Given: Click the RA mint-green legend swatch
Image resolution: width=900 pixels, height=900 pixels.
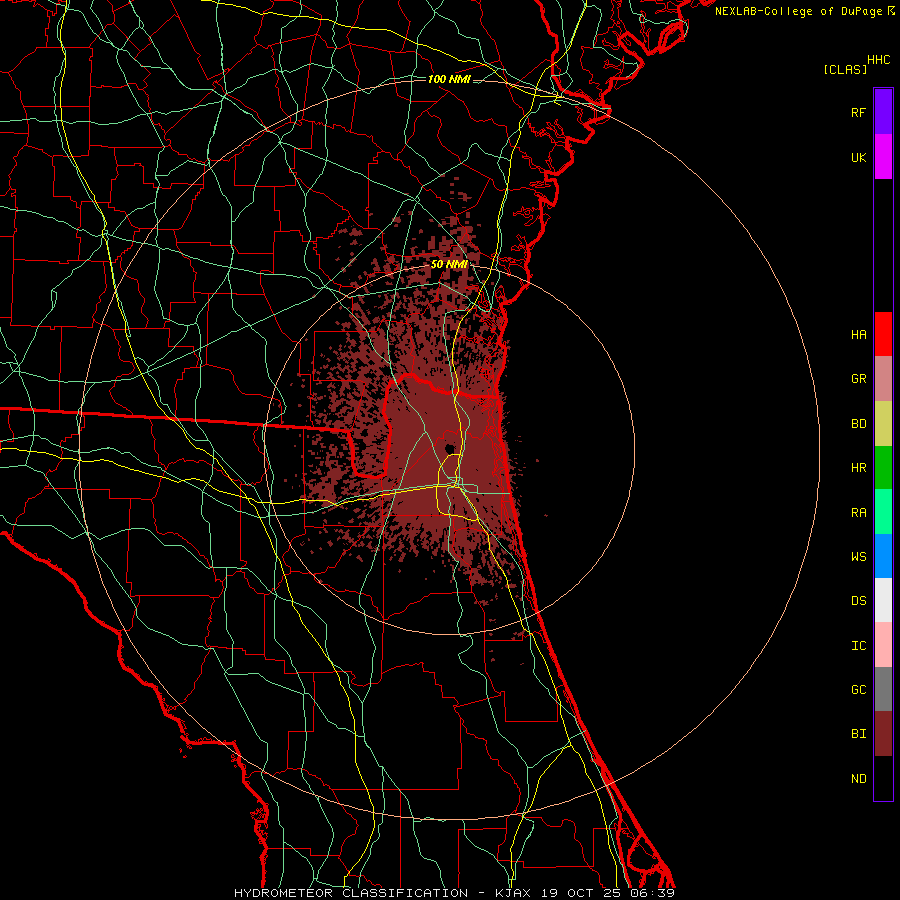Looking at the screenshot, I should [883, 512].
